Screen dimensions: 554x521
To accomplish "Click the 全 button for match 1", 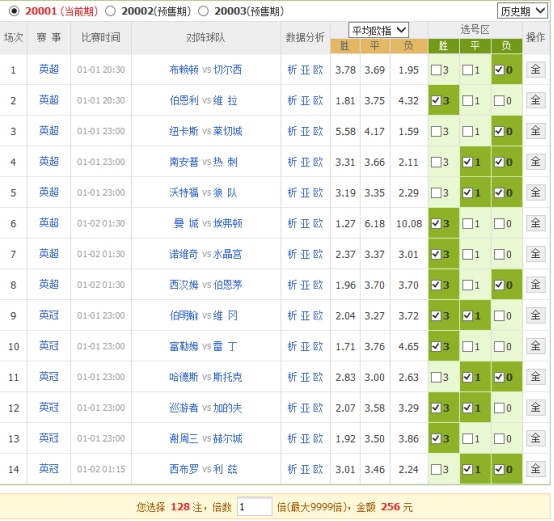I will (x=535, y=70).
